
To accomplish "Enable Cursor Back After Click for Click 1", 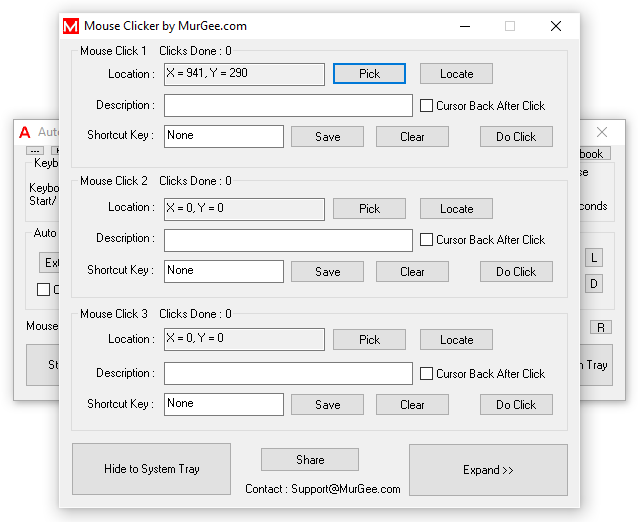I will 427,106.
